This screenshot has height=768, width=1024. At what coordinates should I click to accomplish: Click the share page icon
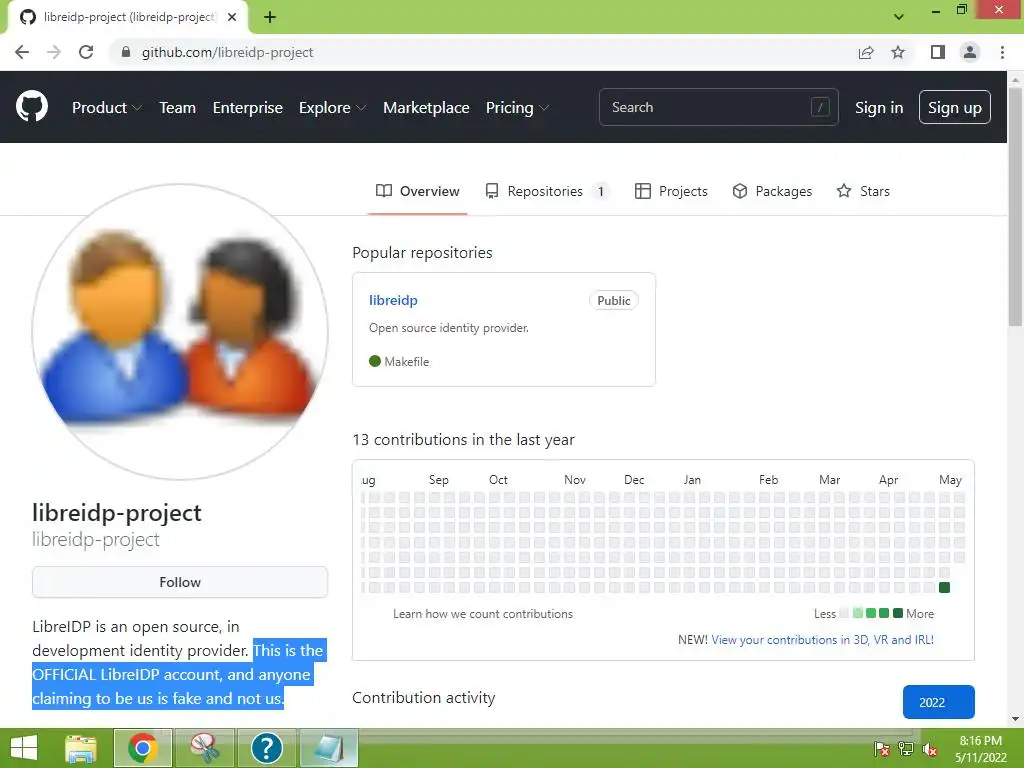pos(866,52)
